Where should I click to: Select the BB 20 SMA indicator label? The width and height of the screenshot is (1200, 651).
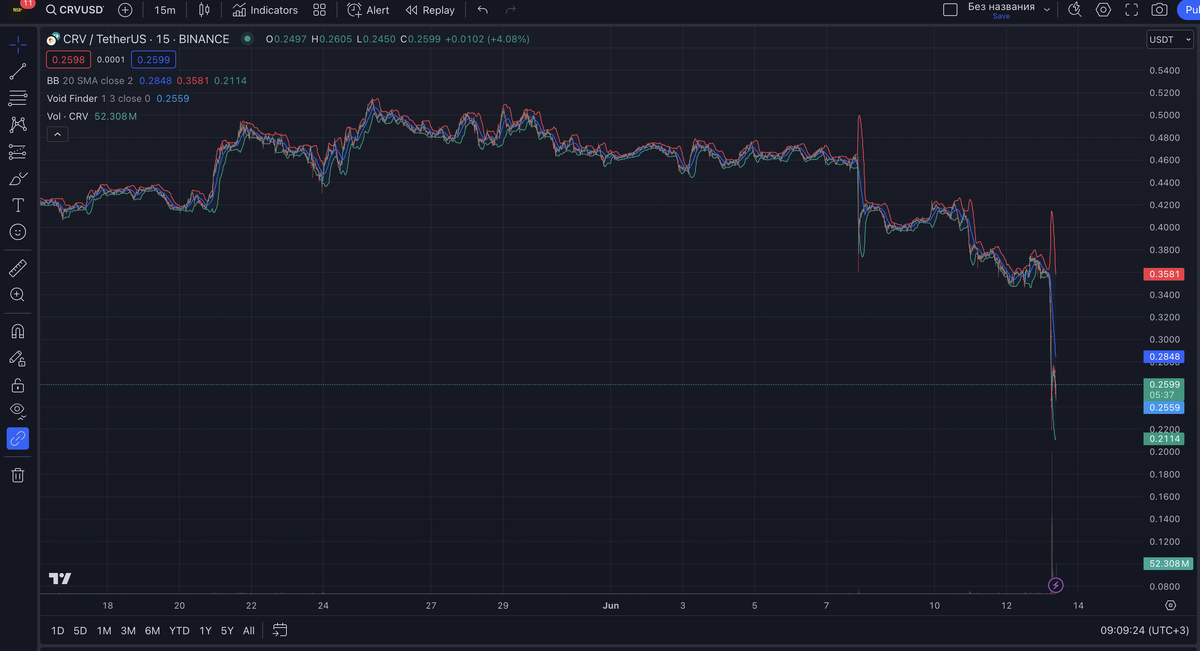coord(90,80)
